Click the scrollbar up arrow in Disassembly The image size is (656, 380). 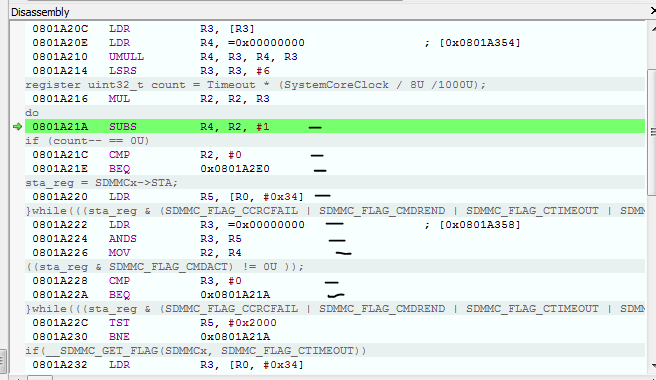(653, 28)
